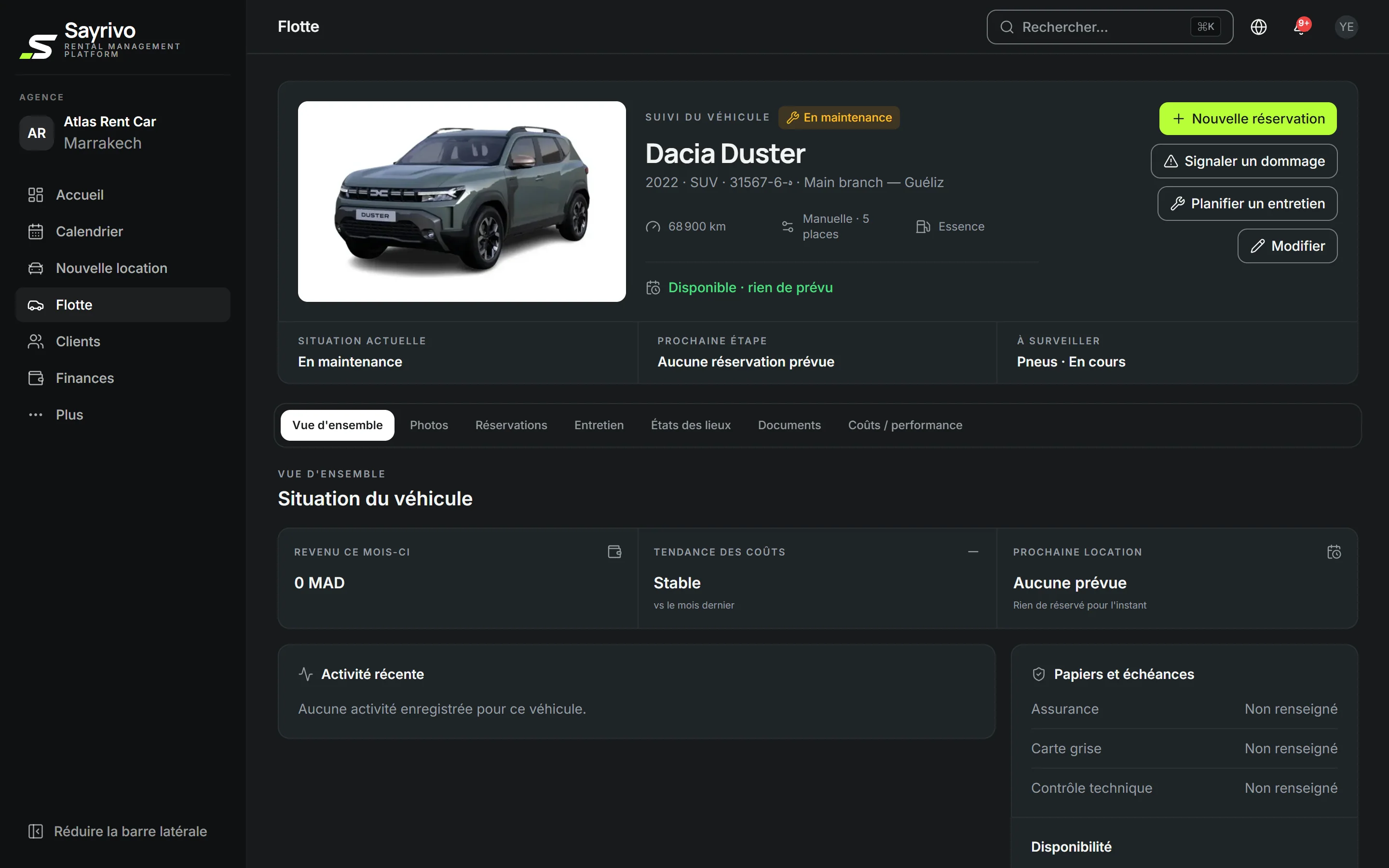Click the En maintenance status badge
1389x868 pixels.
click(839, 118)
